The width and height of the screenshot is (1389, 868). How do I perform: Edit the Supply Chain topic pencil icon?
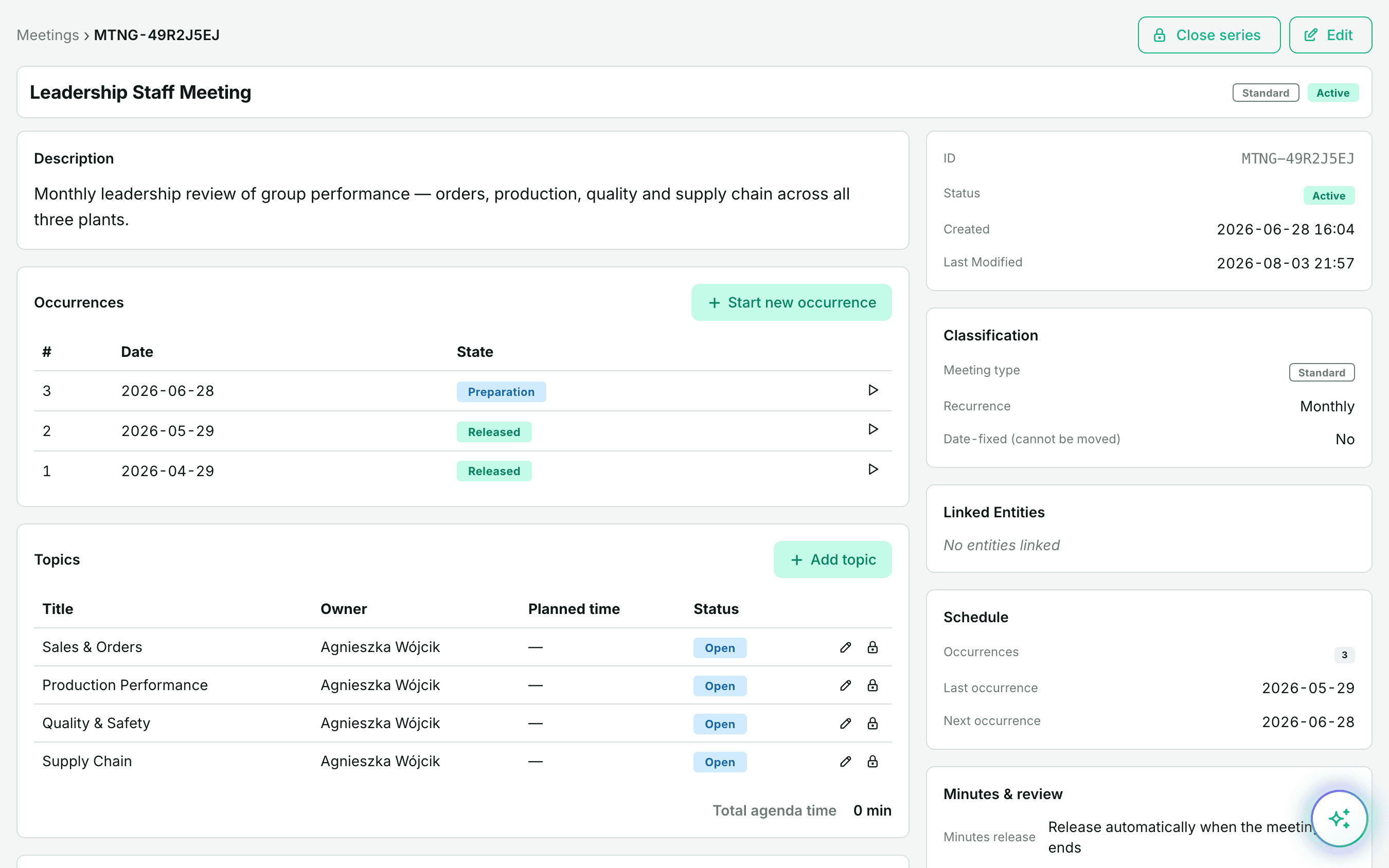(845, 762)
